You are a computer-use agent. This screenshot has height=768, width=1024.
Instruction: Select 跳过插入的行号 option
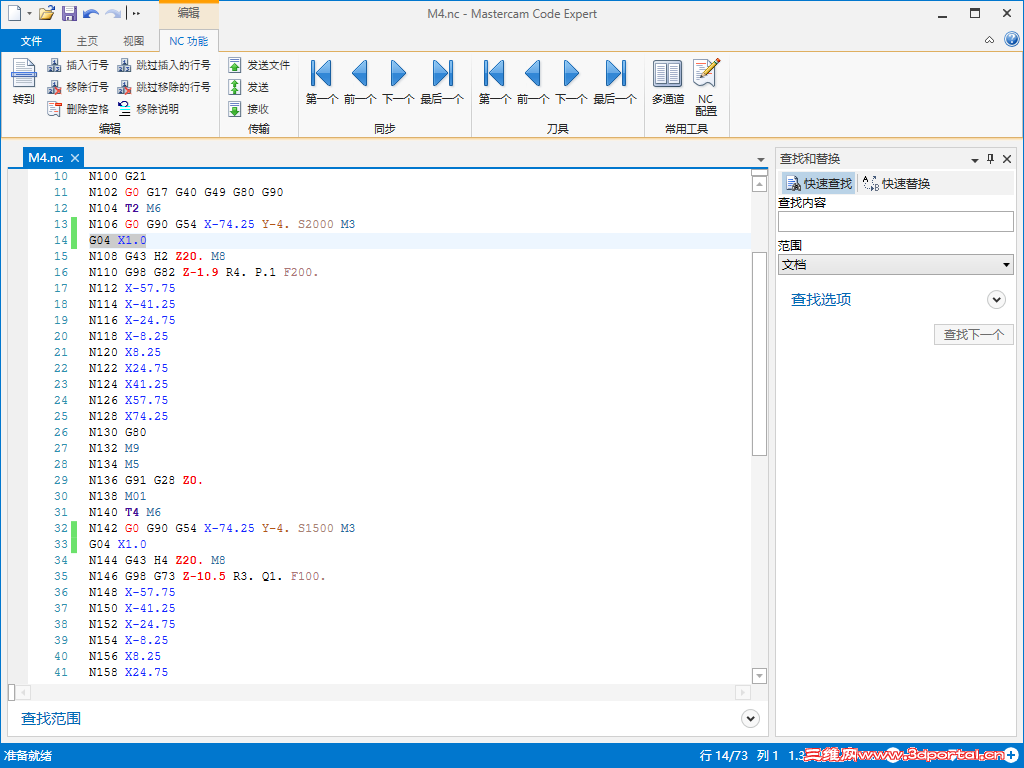[164, 65]
